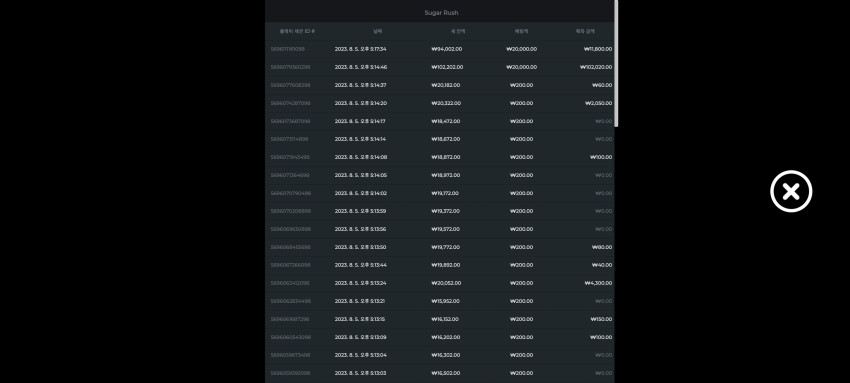The image size is (850, 383).
Task: Click the balance ₩18,972.00
Action: [x=446, y=175]
